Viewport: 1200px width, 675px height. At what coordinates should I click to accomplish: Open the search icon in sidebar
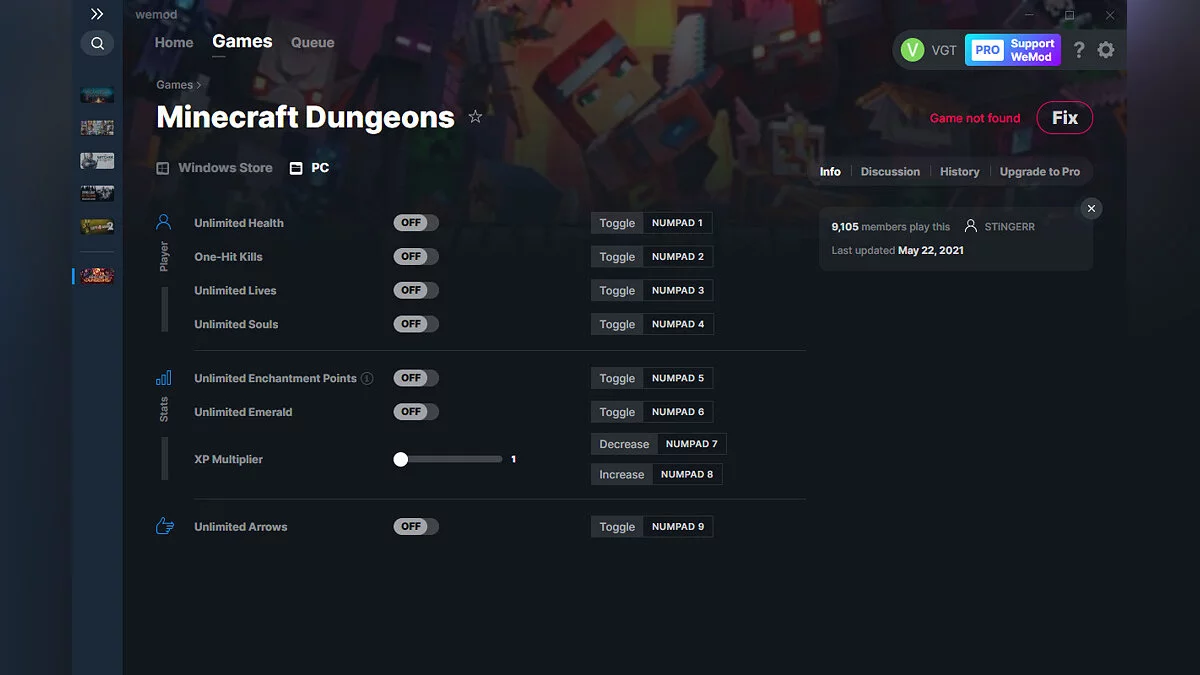click(x=97, y=43)
